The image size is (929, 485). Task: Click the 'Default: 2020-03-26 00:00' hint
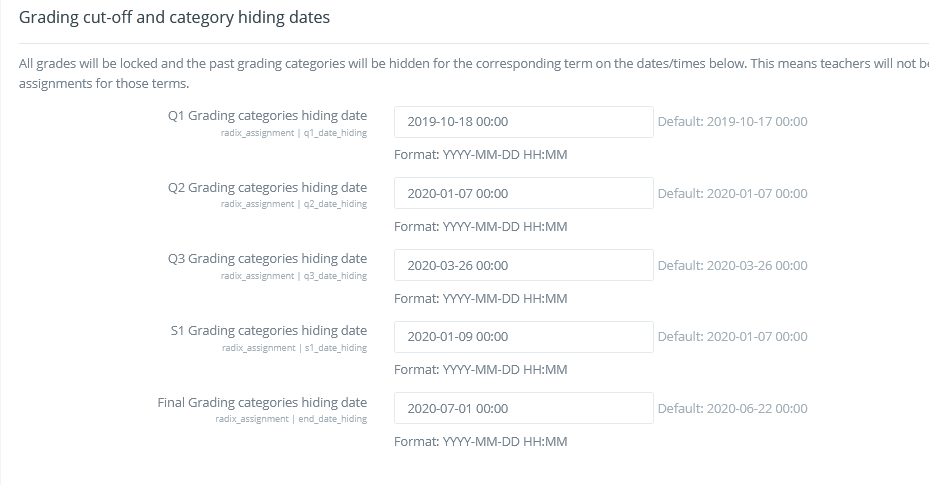(x=732, y=266)
